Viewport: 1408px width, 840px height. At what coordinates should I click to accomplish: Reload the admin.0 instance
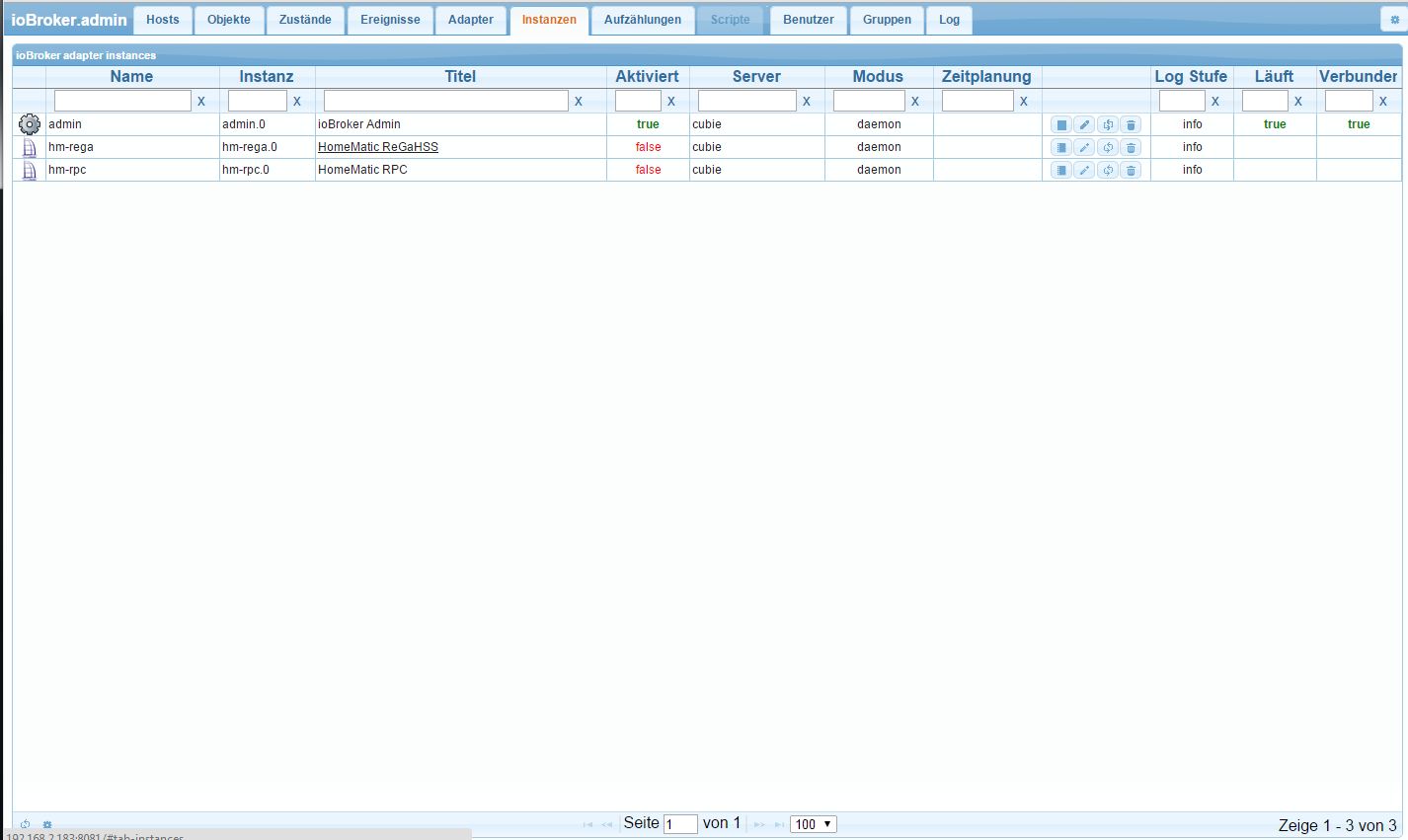pos(1108,124)
